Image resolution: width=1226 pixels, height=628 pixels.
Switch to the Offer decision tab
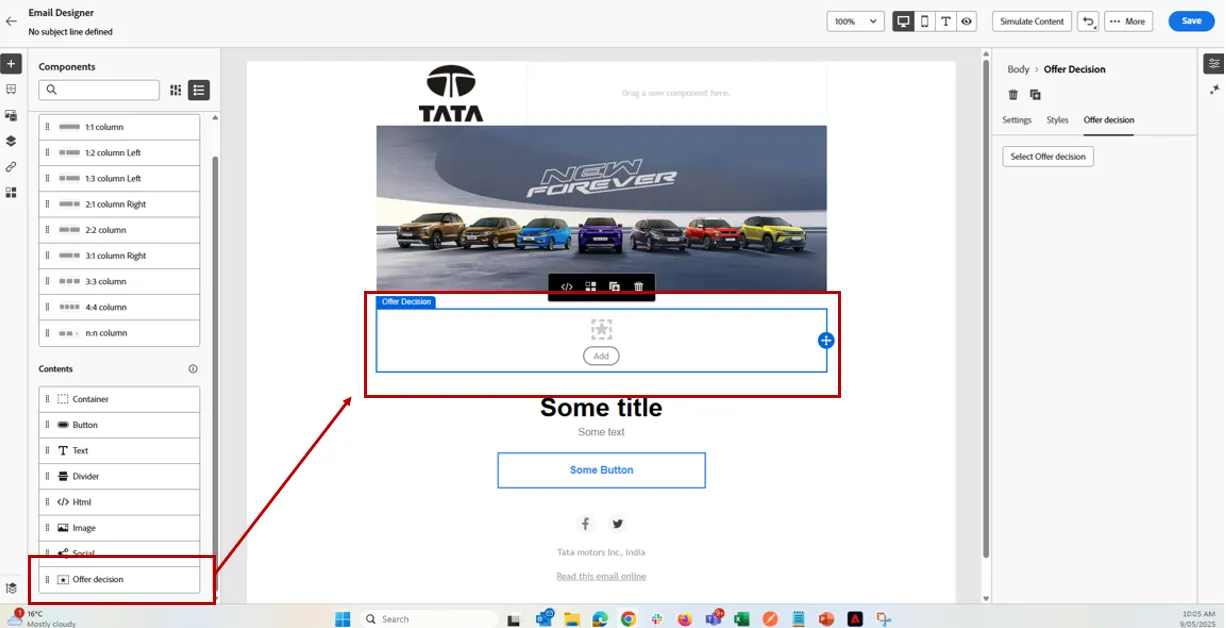pyautogui.click(x=1109, y=120)
